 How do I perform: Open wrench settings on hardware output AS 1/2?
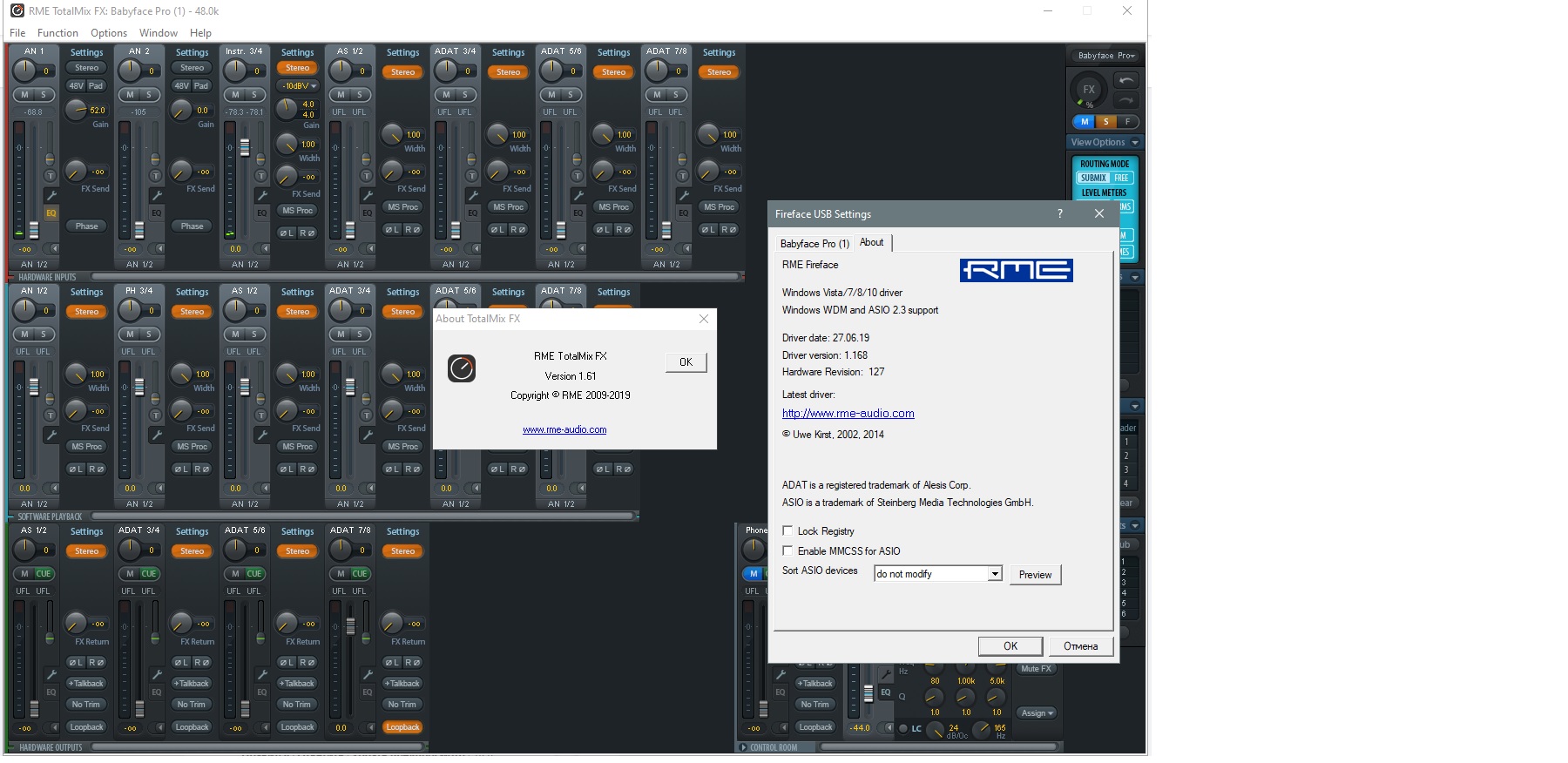click(x=51, y=674)
